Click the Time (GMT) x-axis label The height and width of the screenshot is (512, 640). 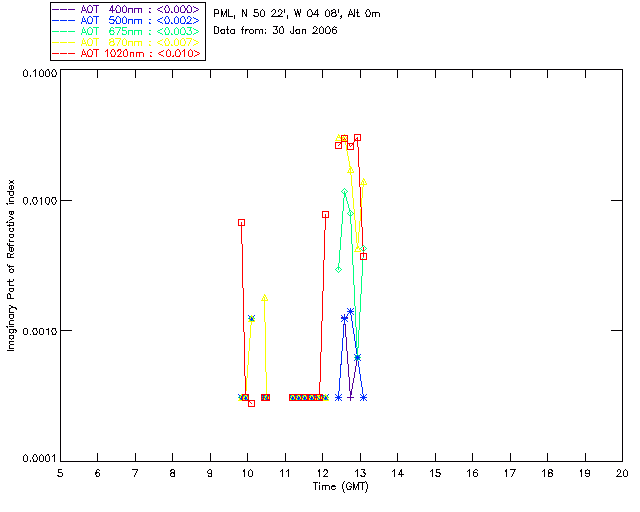click(340, 486)
